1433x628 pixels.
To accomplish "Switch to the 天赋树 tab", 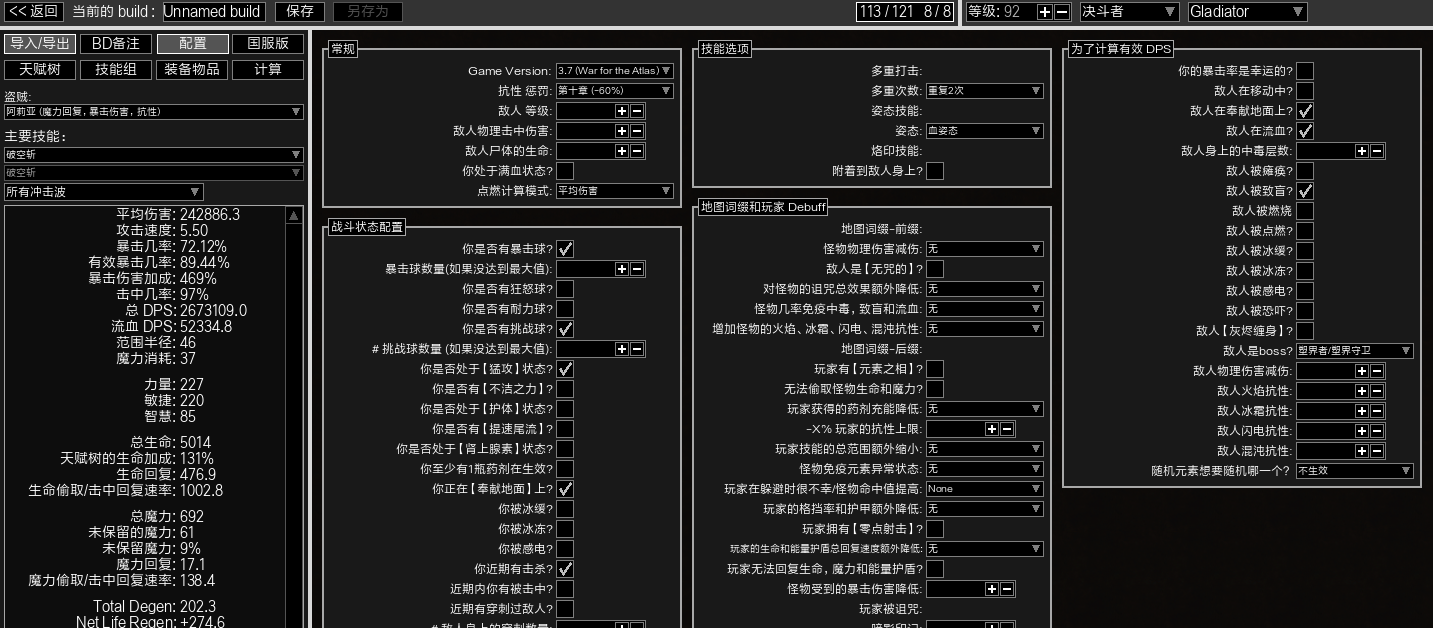I will 40,70.
